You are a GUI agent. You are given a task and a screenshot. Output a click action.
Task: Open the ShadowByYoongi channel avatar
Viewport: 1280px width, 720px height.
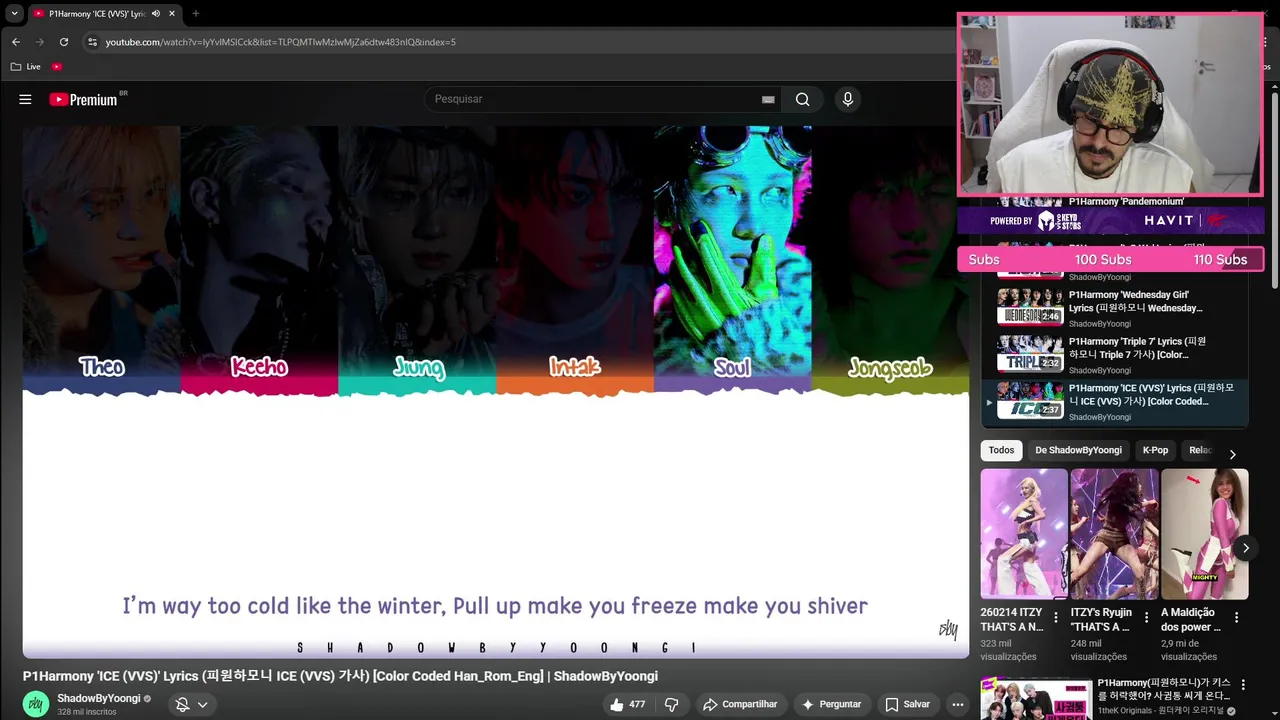36,704
